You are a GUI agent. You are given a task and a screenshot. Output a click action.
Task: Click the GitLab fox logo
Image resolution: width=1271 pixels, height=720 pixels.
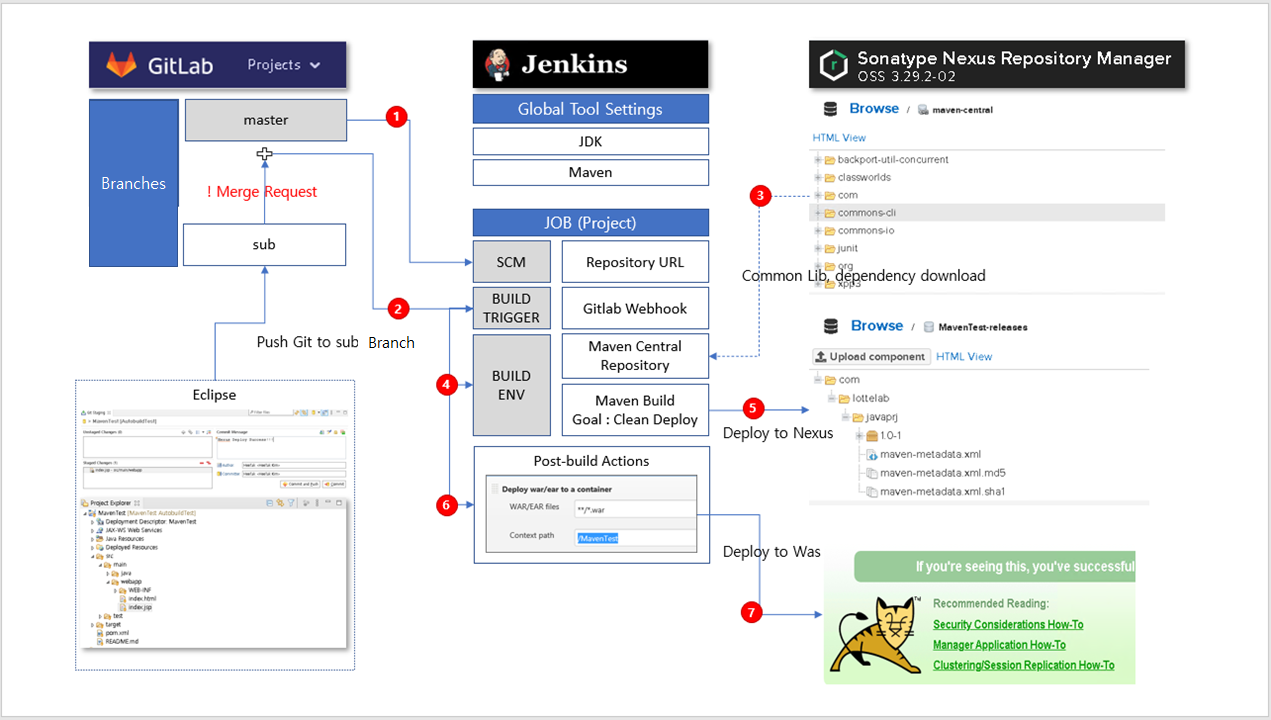coord(121,65)
